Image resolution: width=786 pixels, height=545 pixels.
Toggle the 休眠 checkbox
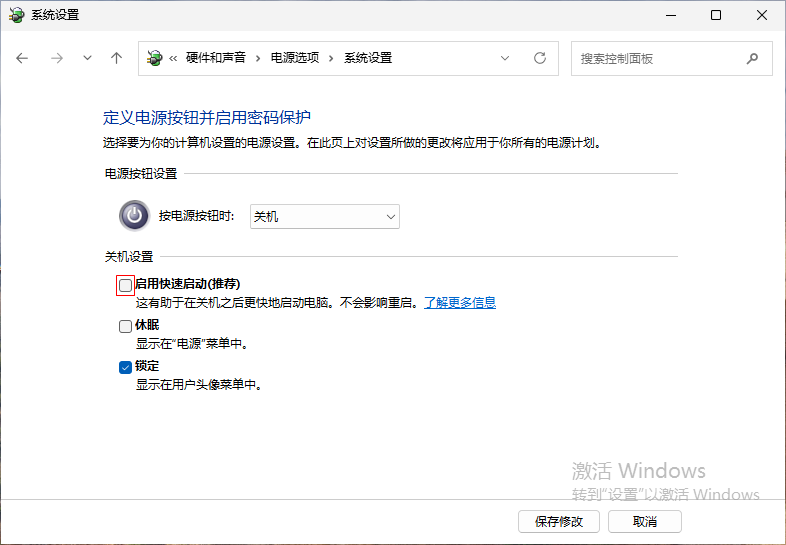point(125,326)
